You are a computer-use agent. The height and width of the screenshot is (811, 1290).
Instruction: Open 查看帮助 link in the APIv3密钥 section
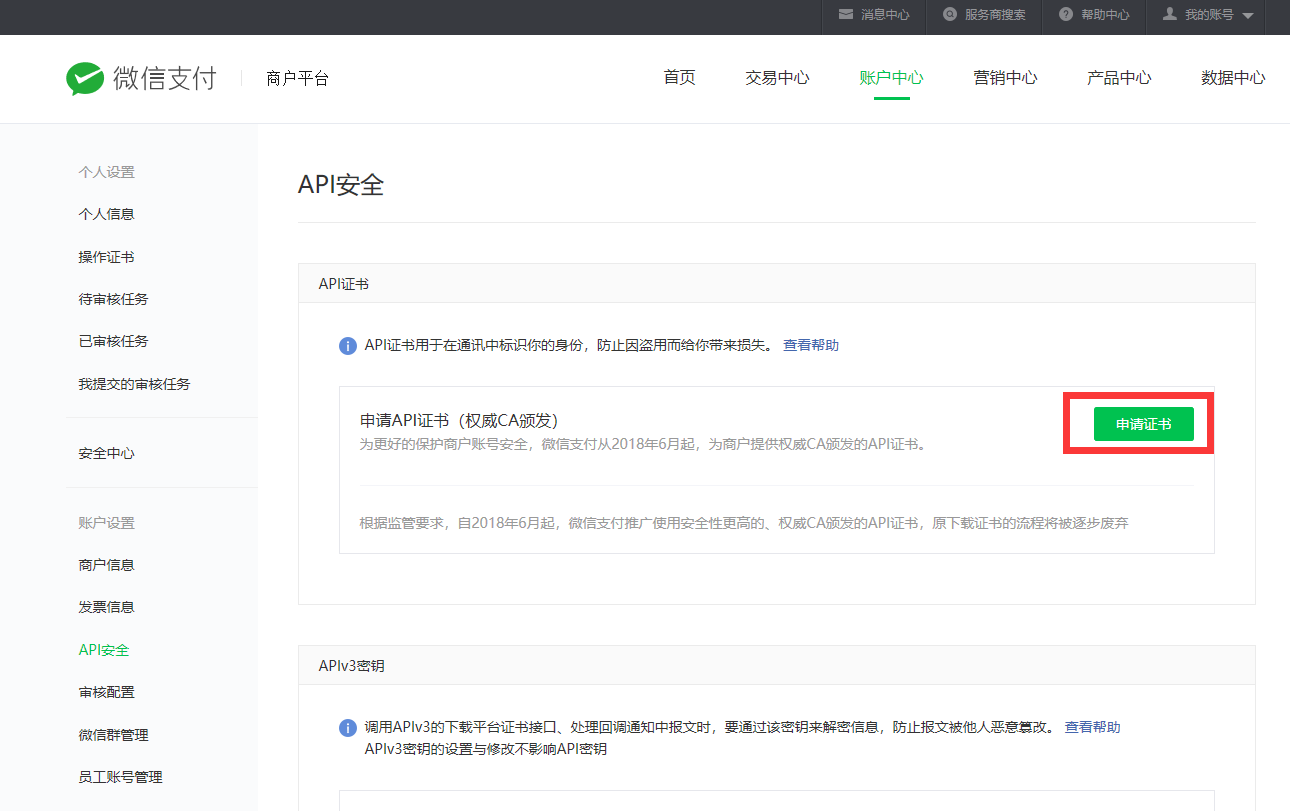[1092, 727]
